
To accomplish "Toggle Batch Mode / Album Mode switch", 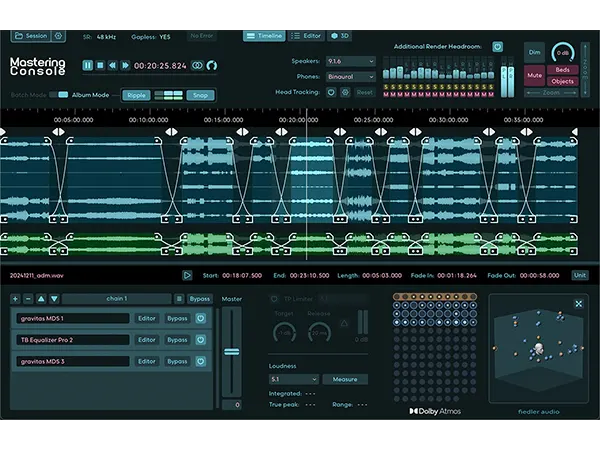I will 60,95.
